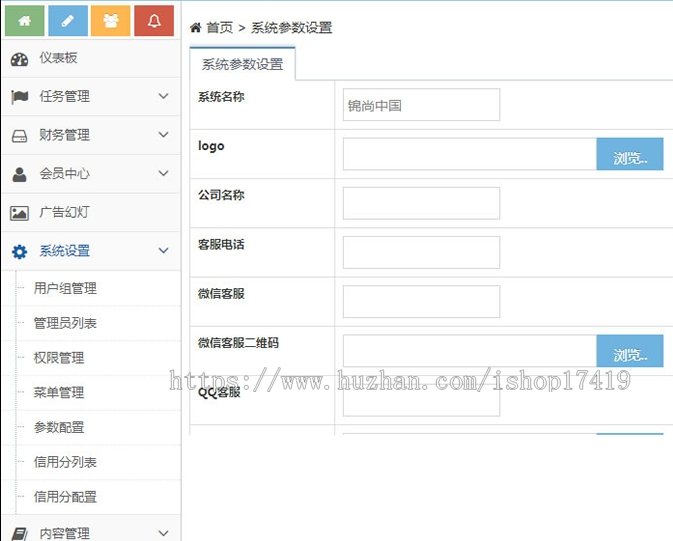The image size is (673, 541).
Task: Open 信用分列表 submenu item
Action: [65, 462]
